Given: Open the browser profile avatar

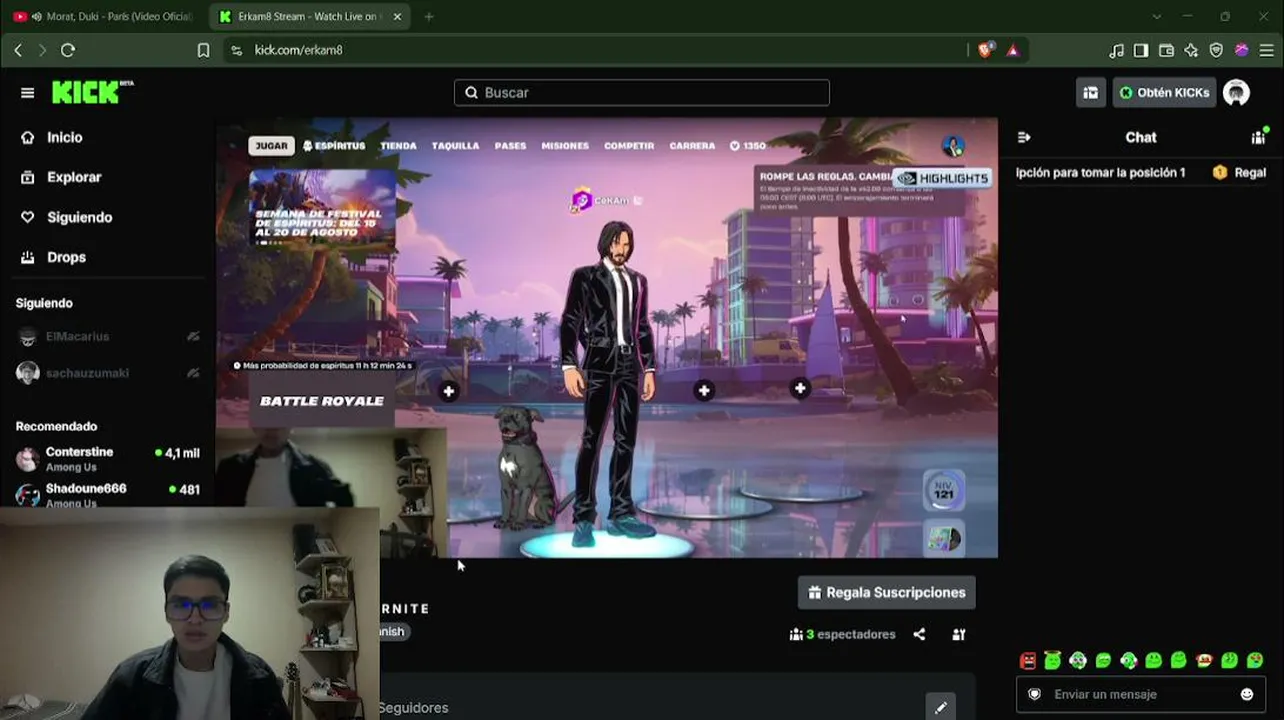Looking at the screenshot, I should point(1241,50).
